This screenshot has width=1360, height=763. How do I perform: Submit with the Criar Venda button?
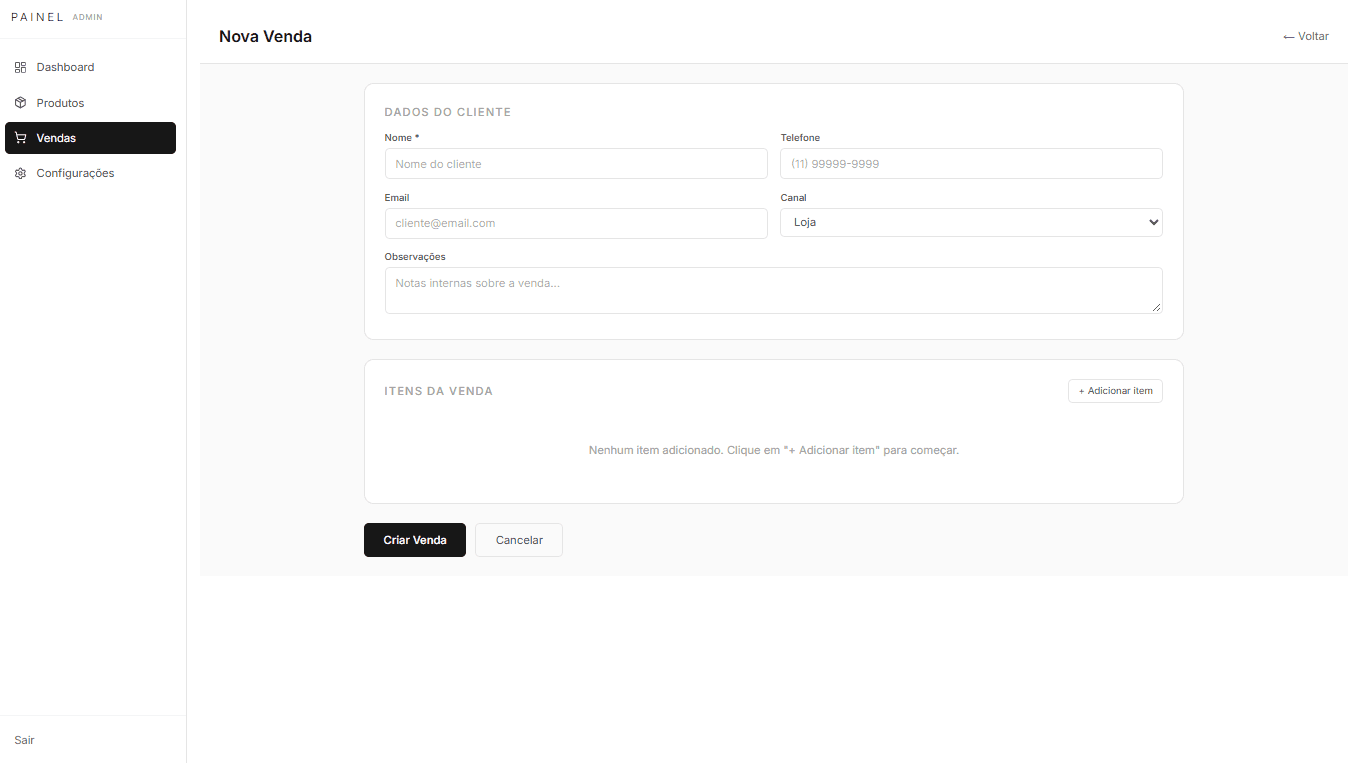pos(415,540)
